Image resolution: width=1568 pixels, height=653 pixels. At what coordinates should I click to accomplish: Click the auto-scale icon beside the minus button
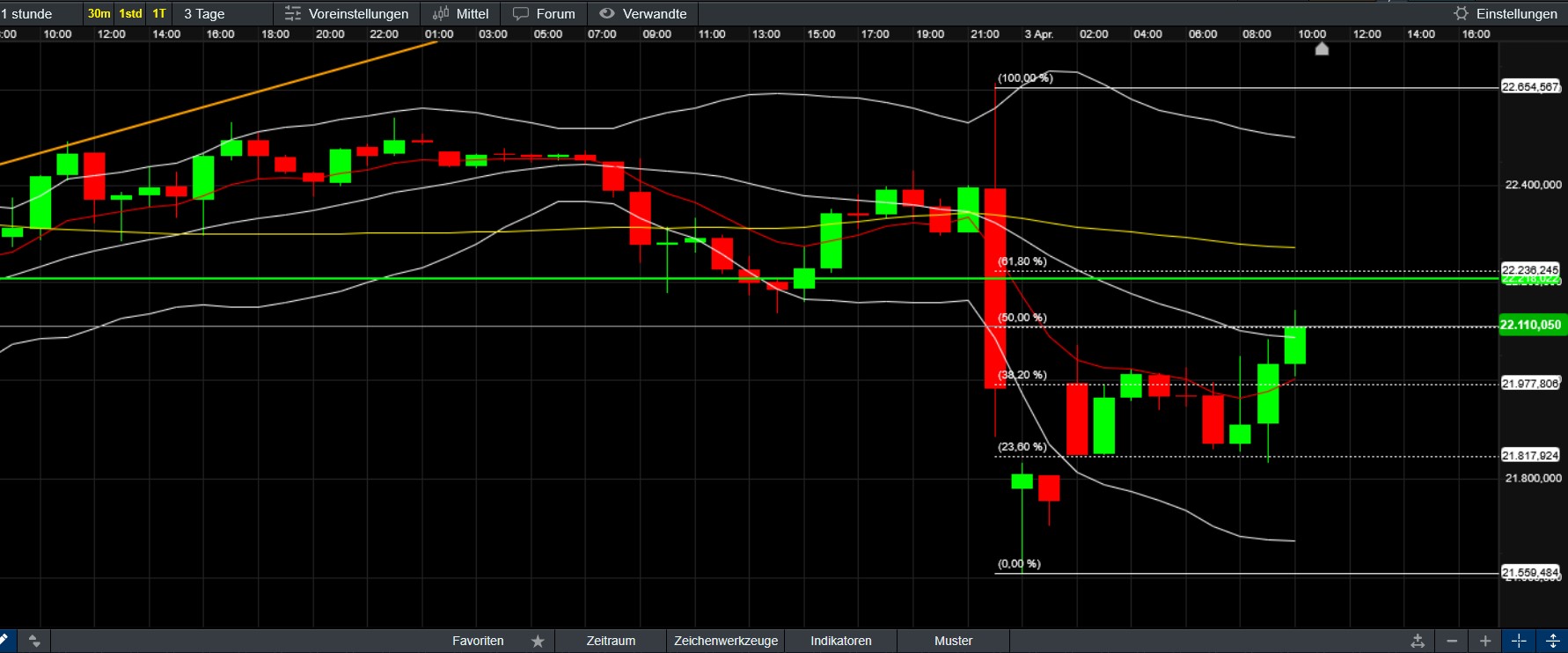tap(1418, 641)
